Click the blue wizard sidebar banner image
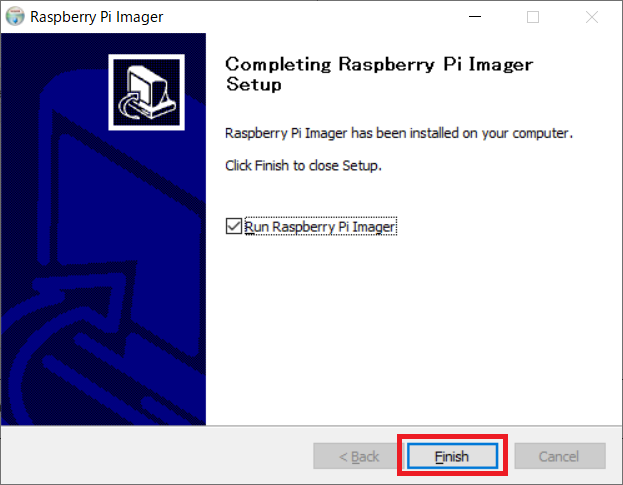Image resolution: width=623 pixels, height=485 pixels. click(x=103, y=229)
